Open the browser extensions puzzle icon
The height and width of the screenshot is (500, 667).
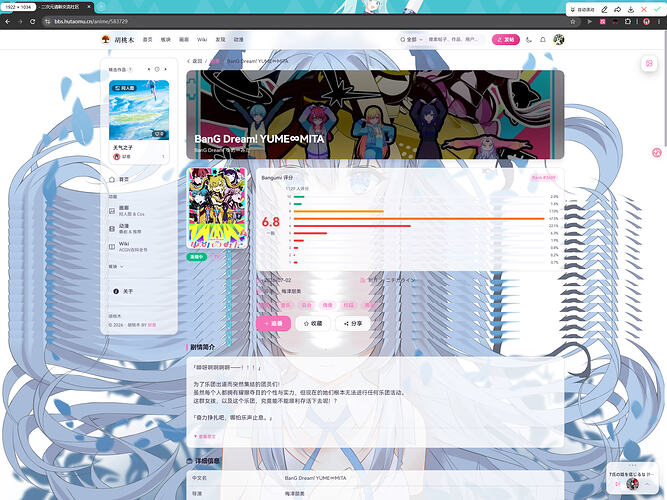click(x=627, y=21)
